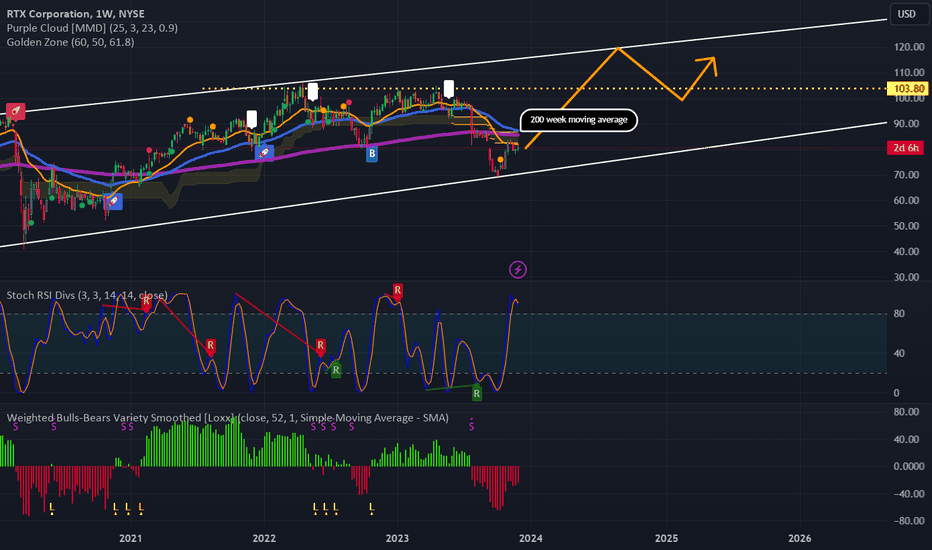Click the blue rocket signal near early 2022

click(x=265, y=153)
